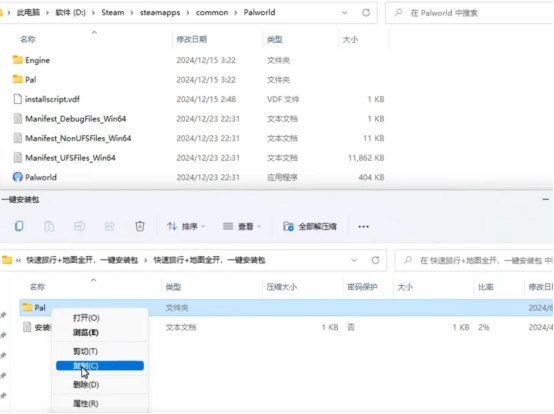Click 软件 (D:) in the breadcrumb path
Screen dimensions: 554x414
click(x=70, y=12)
